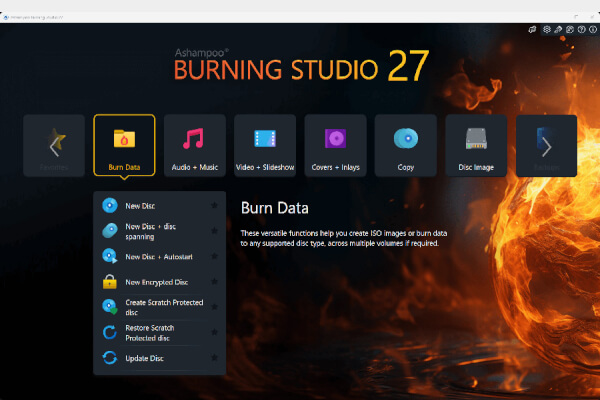Image resolution: width=600 pixels, height=400 pixels.
Task: Show next categories with right chevron
Action: pyautogui.click(x=546, y=145)
